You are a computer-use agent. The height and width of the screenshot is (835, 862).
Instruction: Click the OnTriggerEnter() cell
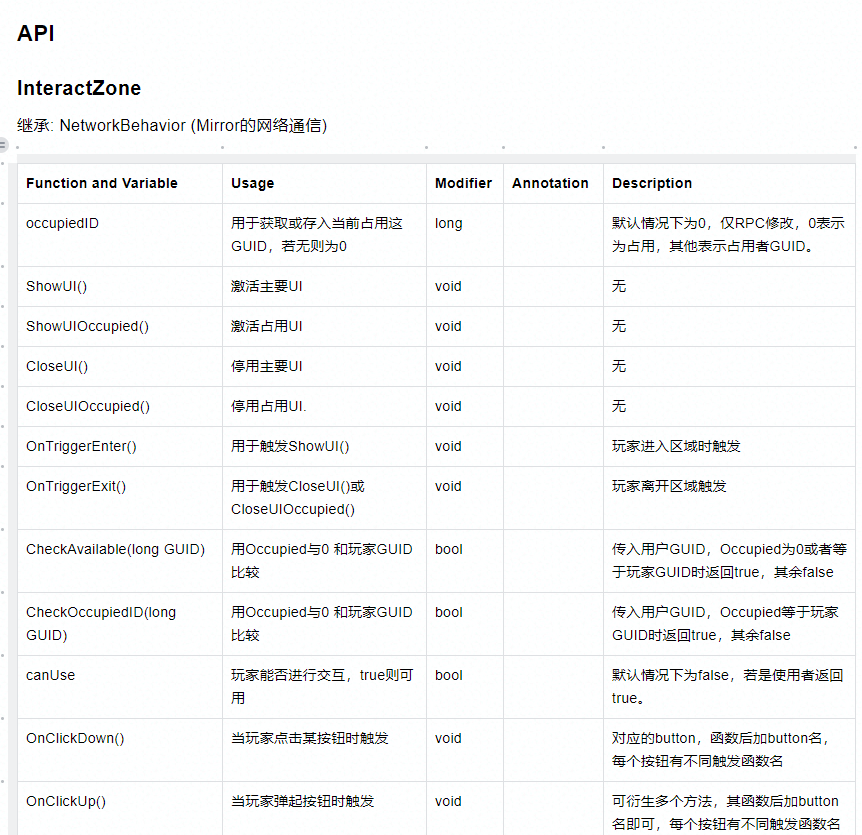coord(120,446)
